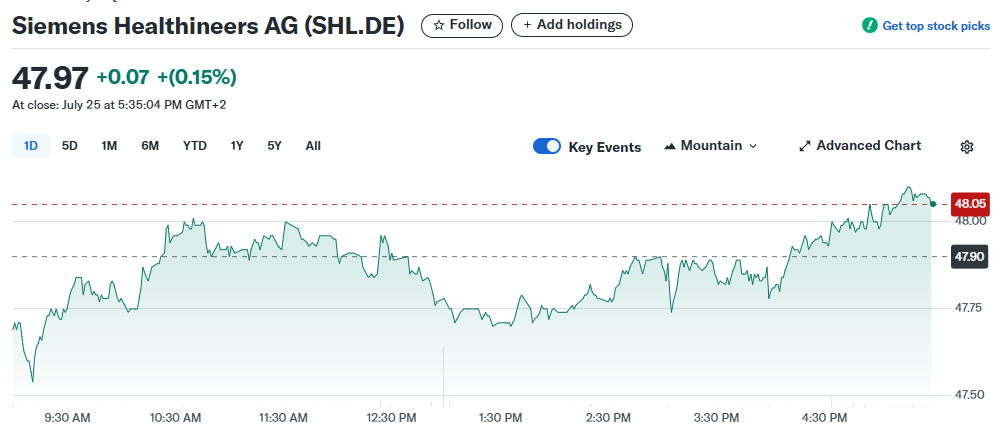Image resolution: width=1007 pixels, height=436 pixels.
Task: Select the 1D time range tab
Action: pos(31,146)
